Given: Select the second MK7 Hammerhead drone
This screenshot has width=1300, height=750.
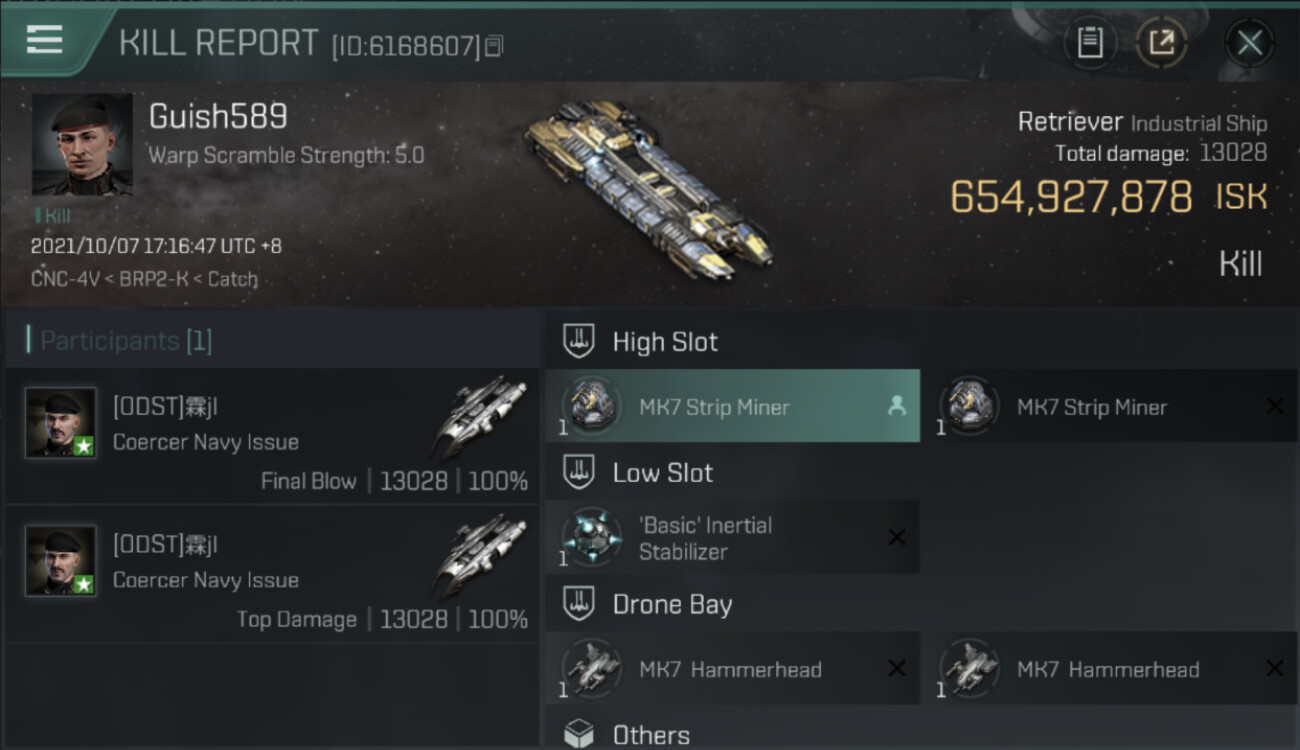Looking at the screenshot, I should pyautogui.click(x=1110, y=669).
